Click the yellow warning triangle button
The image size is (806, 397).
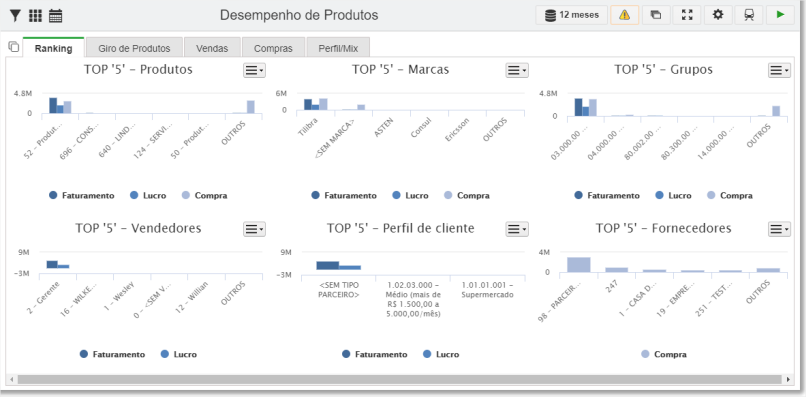click(x=625, y=15)
